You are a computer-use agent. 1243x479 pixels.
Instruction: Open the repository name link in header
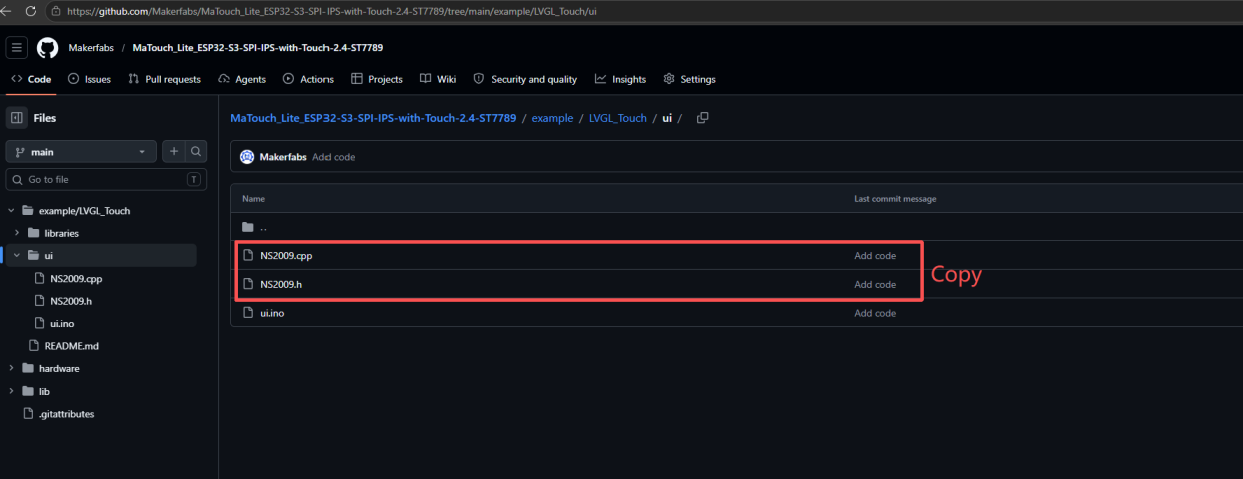pyautogui.click(x=258, y=48)
